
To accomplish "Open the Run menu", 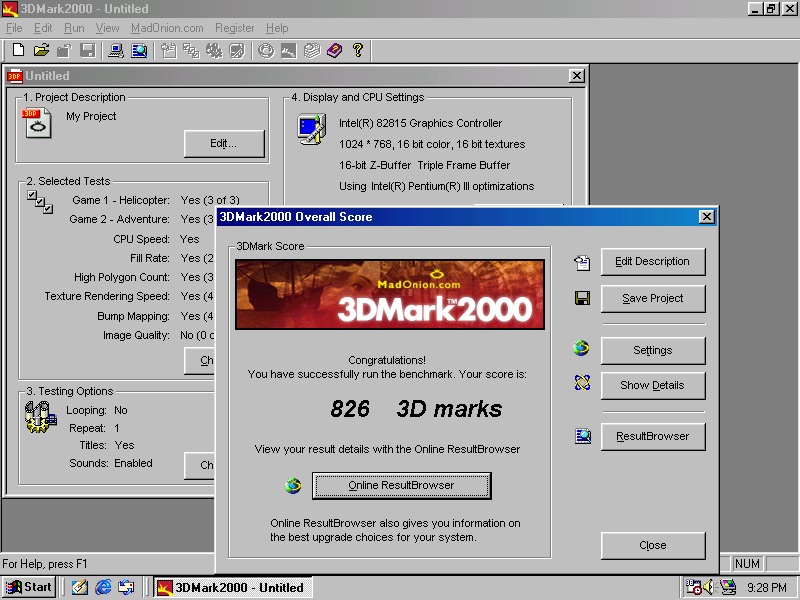I will click(x=74, y=28).
